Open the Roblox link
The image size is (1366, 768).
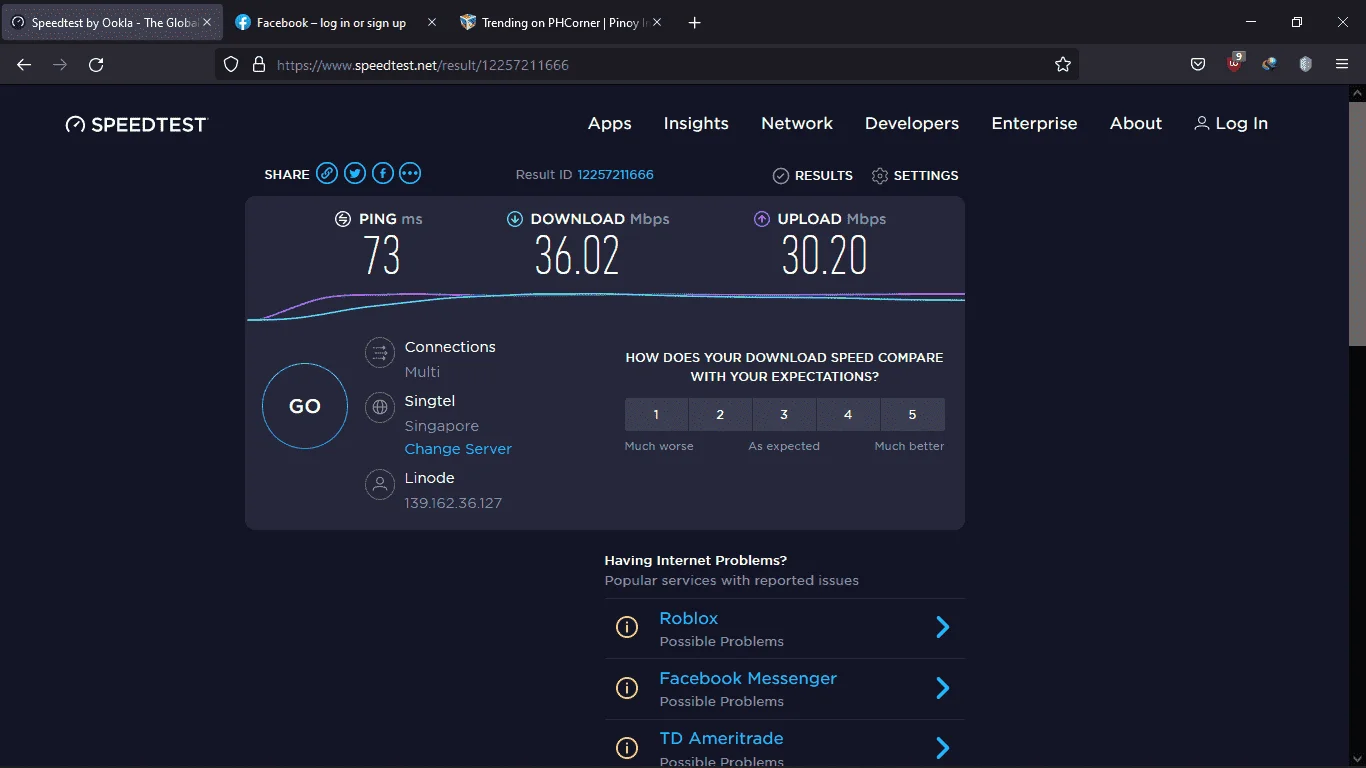tap(689, 618)
